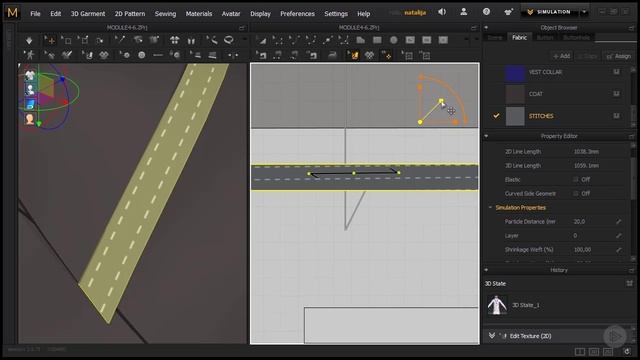Mute sound with the speaker icon
This screenshot has height=360, width=640.
coord(442,12)
